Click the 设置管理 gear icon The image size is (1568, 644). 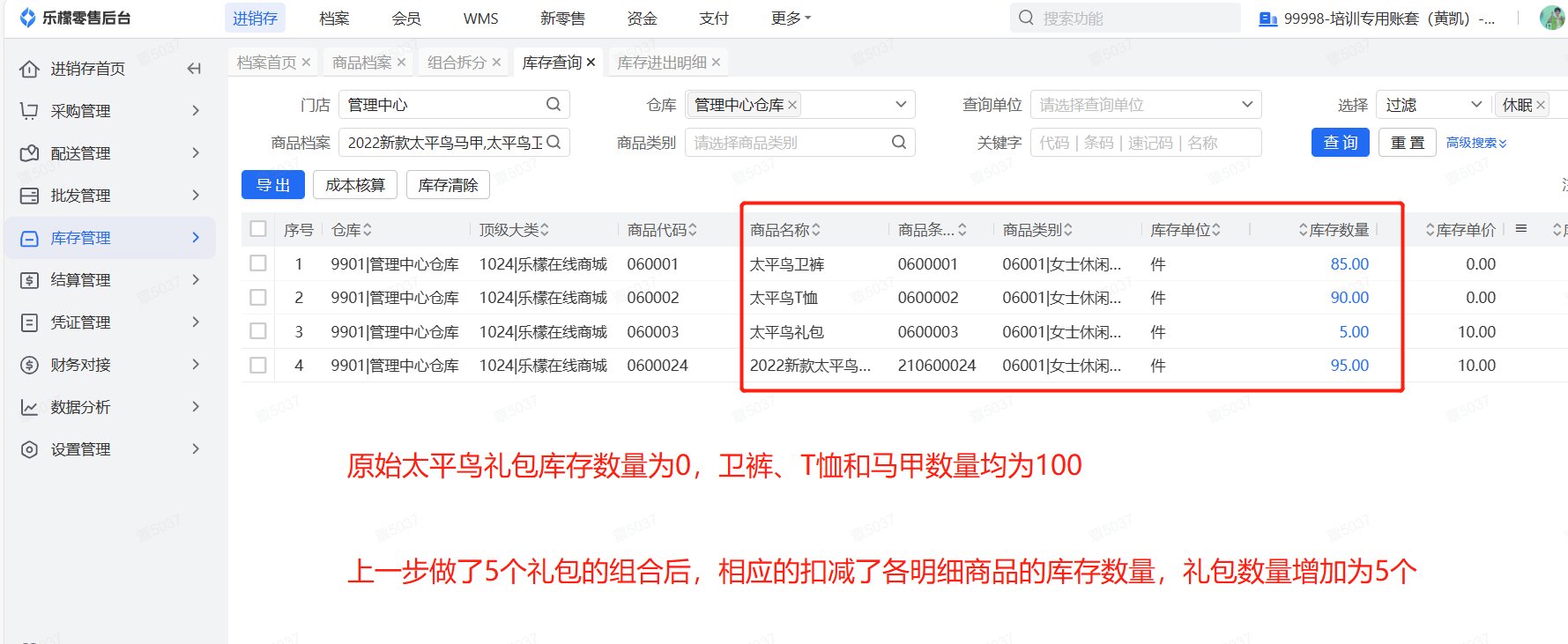pos(29,449)
